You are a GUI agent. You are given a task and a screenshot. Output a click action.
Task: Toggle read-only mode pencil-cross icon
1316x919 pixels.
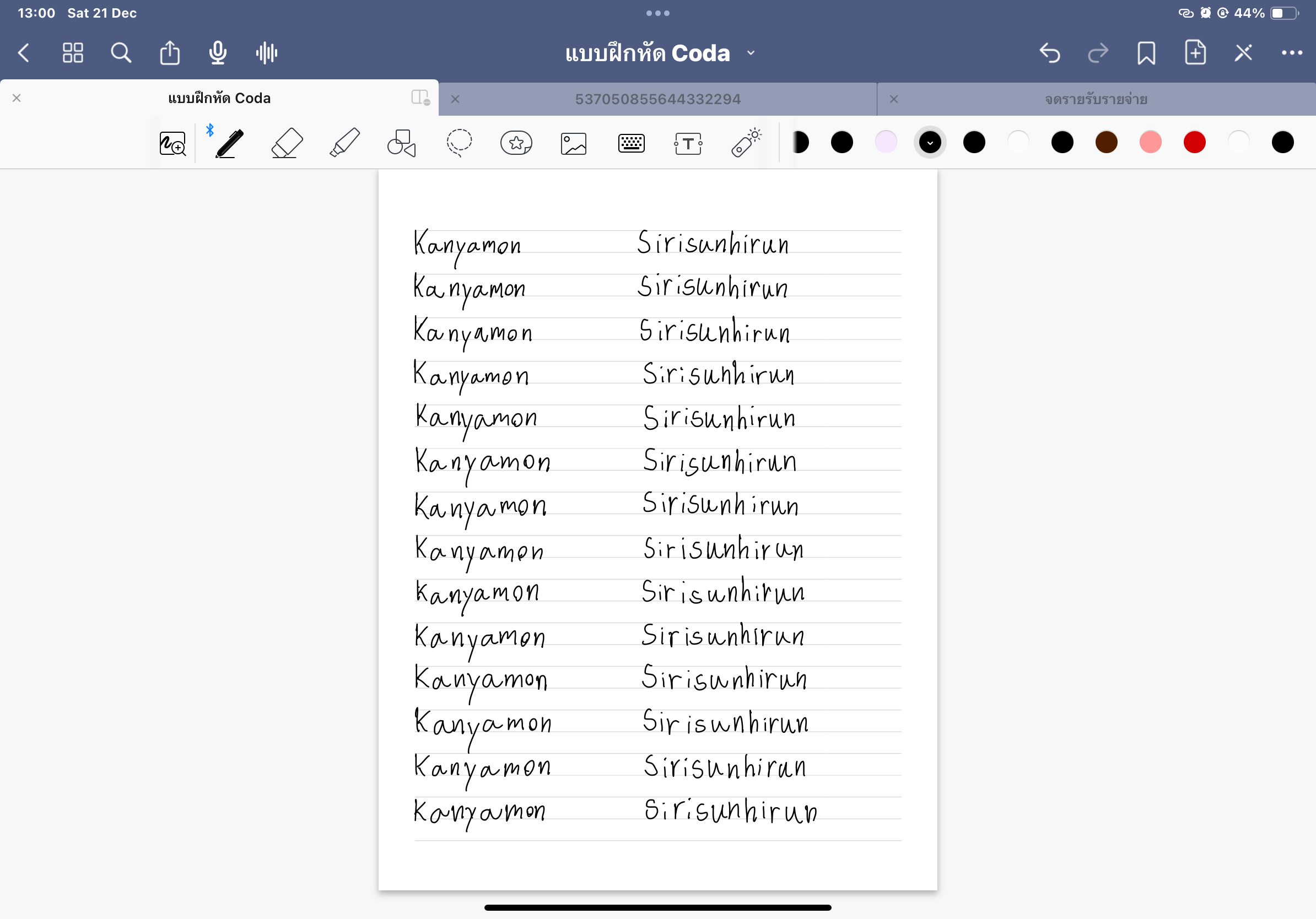pyautogui.click(x=1243, y=53)
